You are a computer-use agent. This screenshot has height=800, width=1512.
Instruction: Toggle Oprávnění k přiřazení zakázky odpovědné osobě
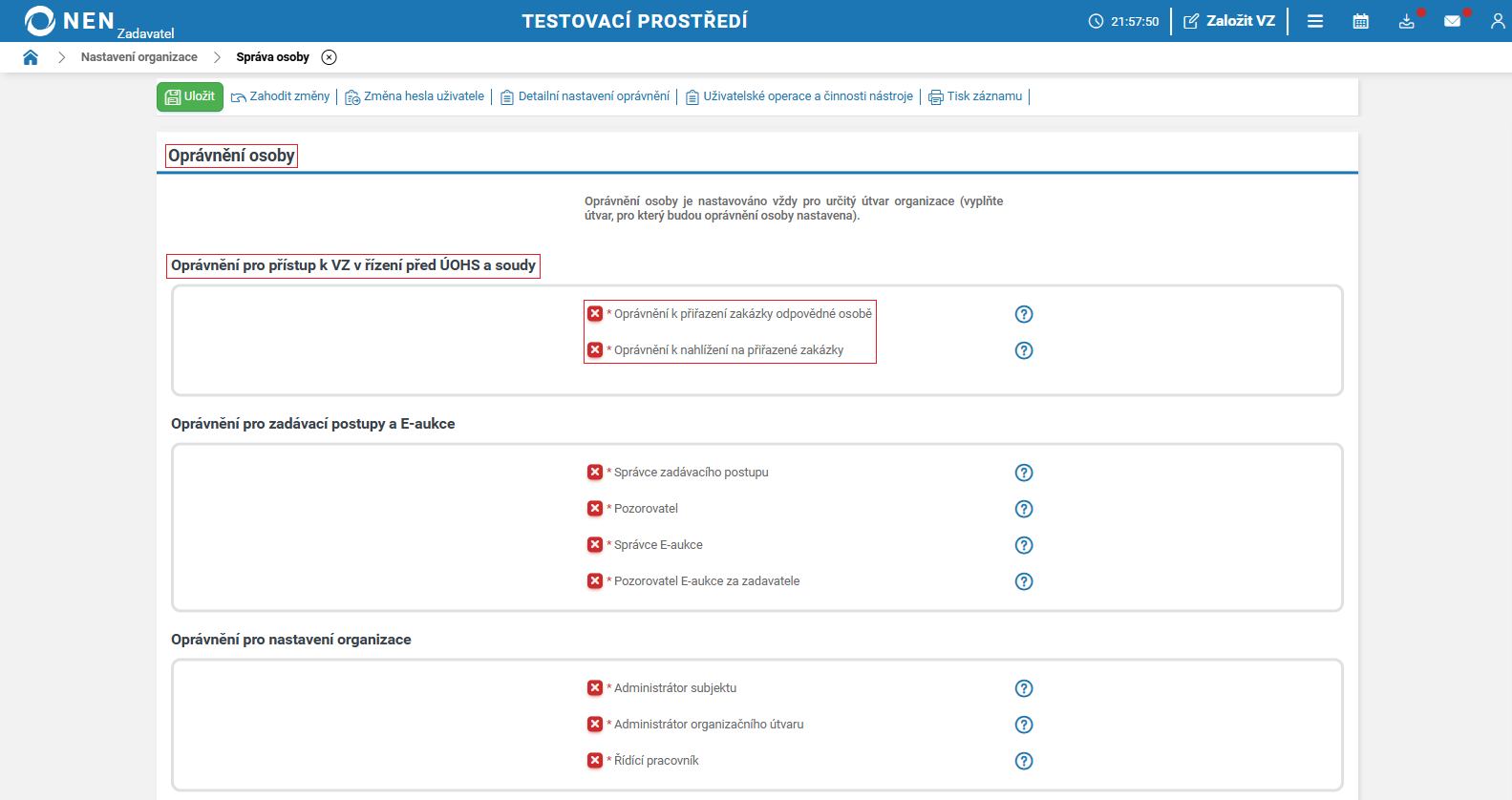click(595, 314)
